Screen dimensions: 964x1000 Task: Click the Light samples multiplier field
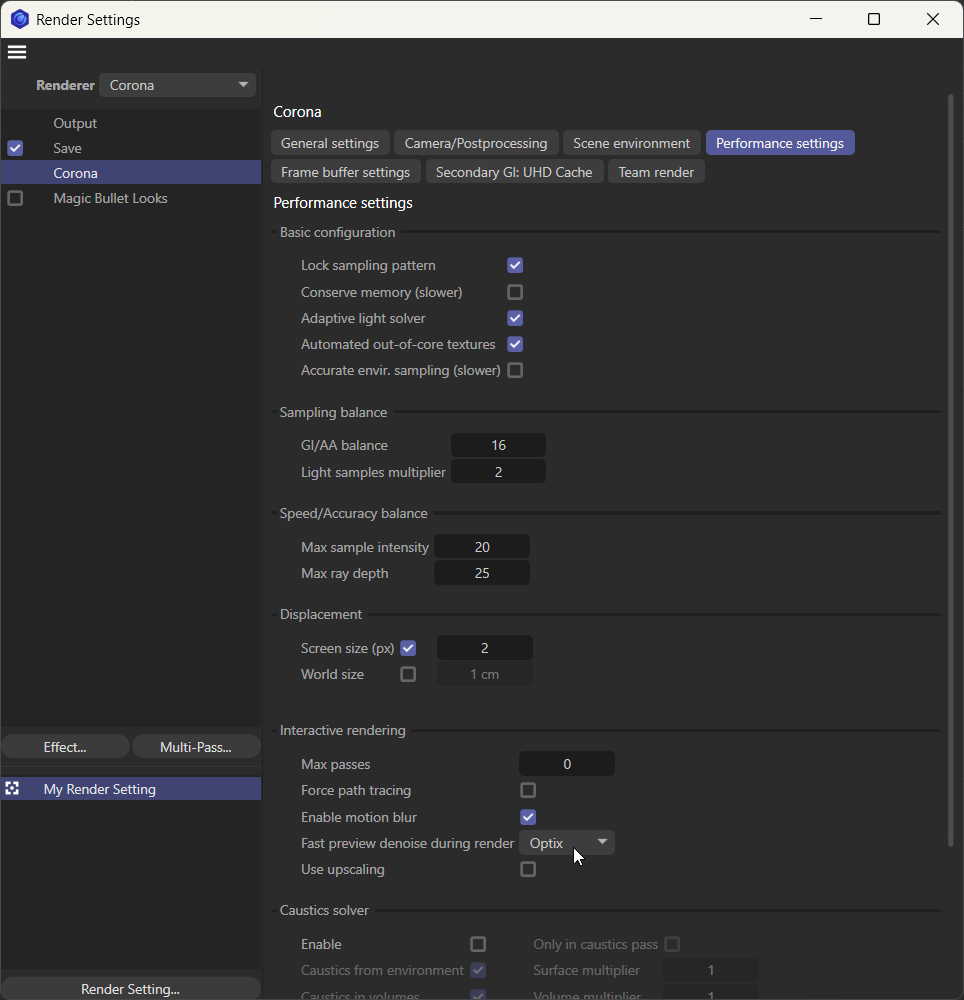click(x=498, y=472)
